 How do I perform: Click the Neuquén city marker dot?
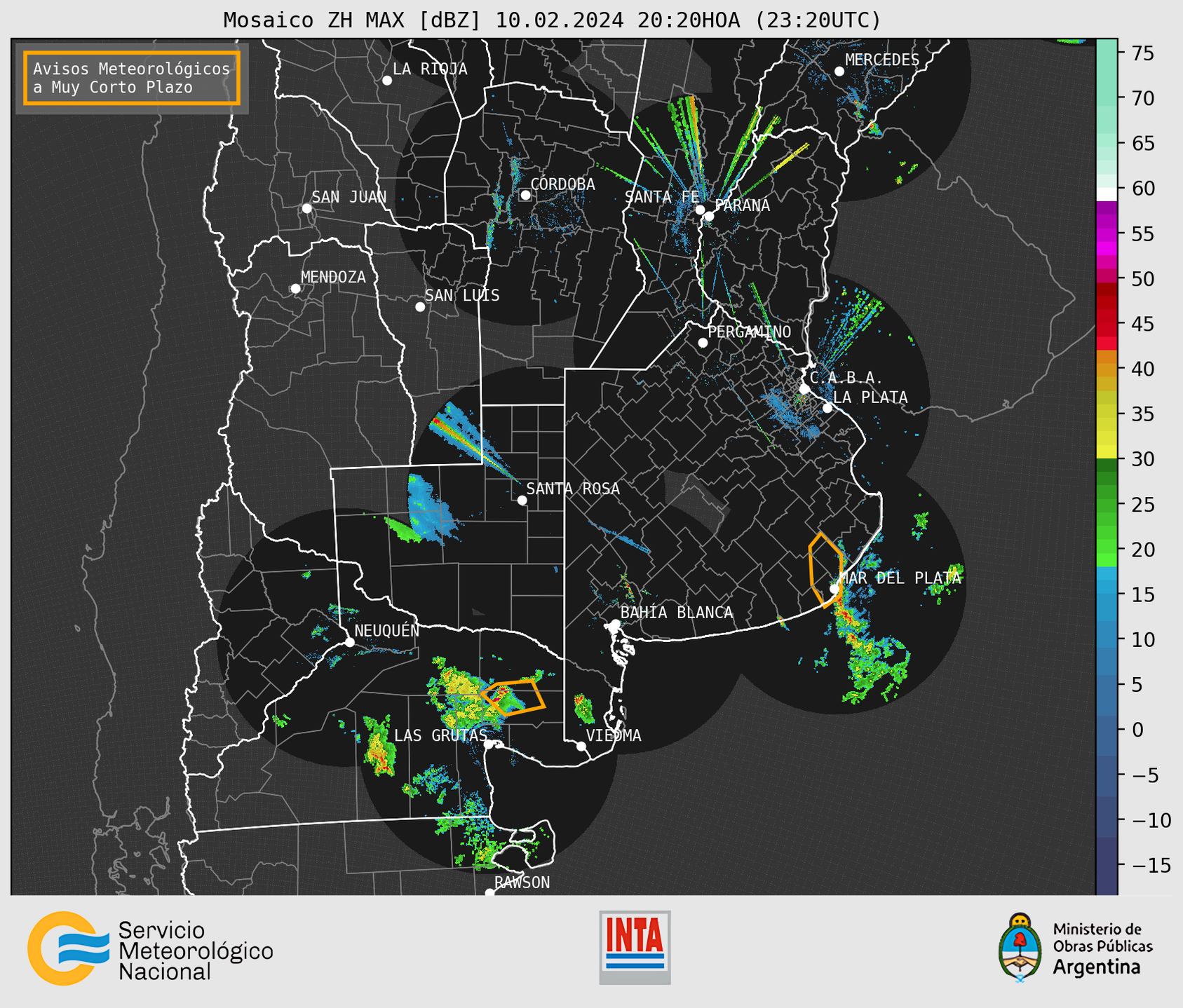tap(350, 642)
